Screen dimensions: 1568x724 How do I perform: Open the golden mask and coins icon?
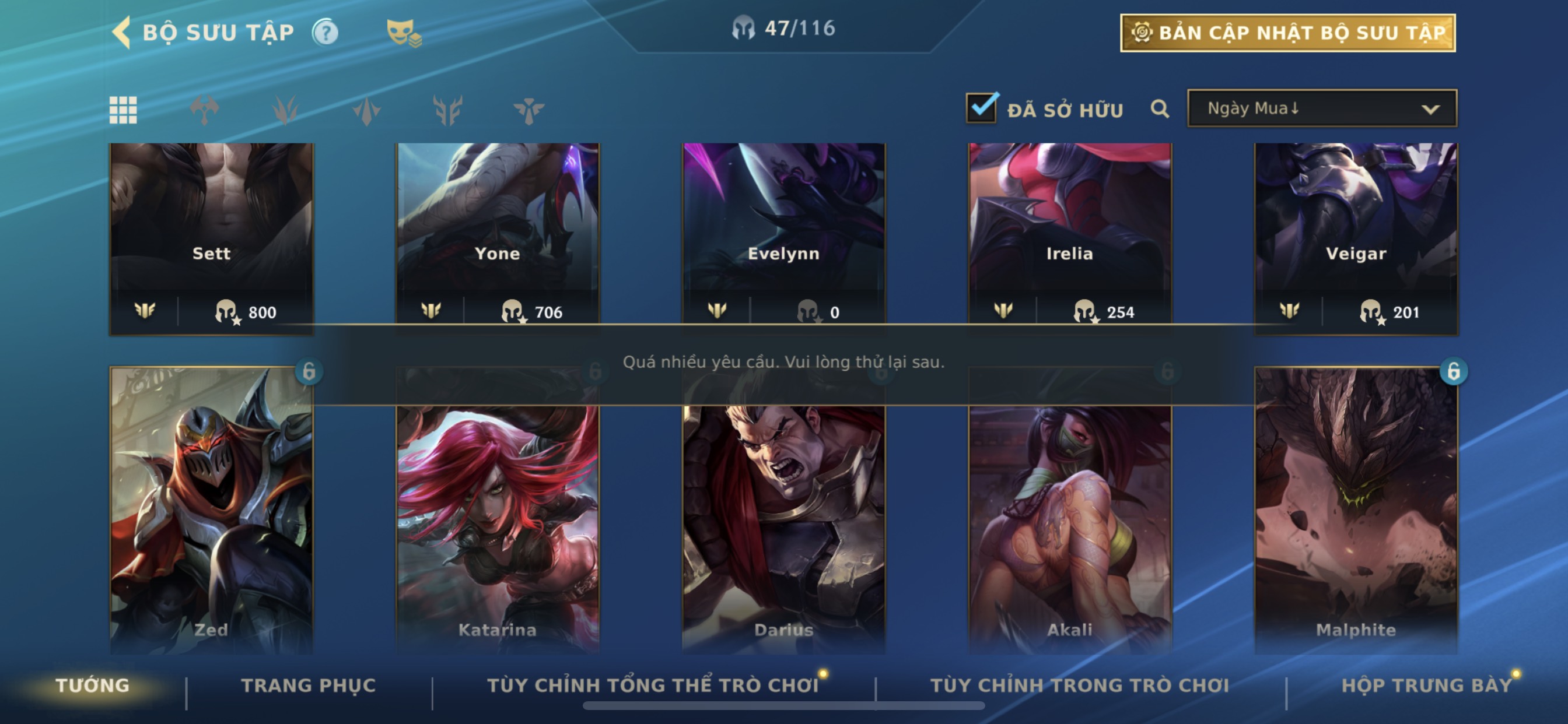[x=404, y=33]
